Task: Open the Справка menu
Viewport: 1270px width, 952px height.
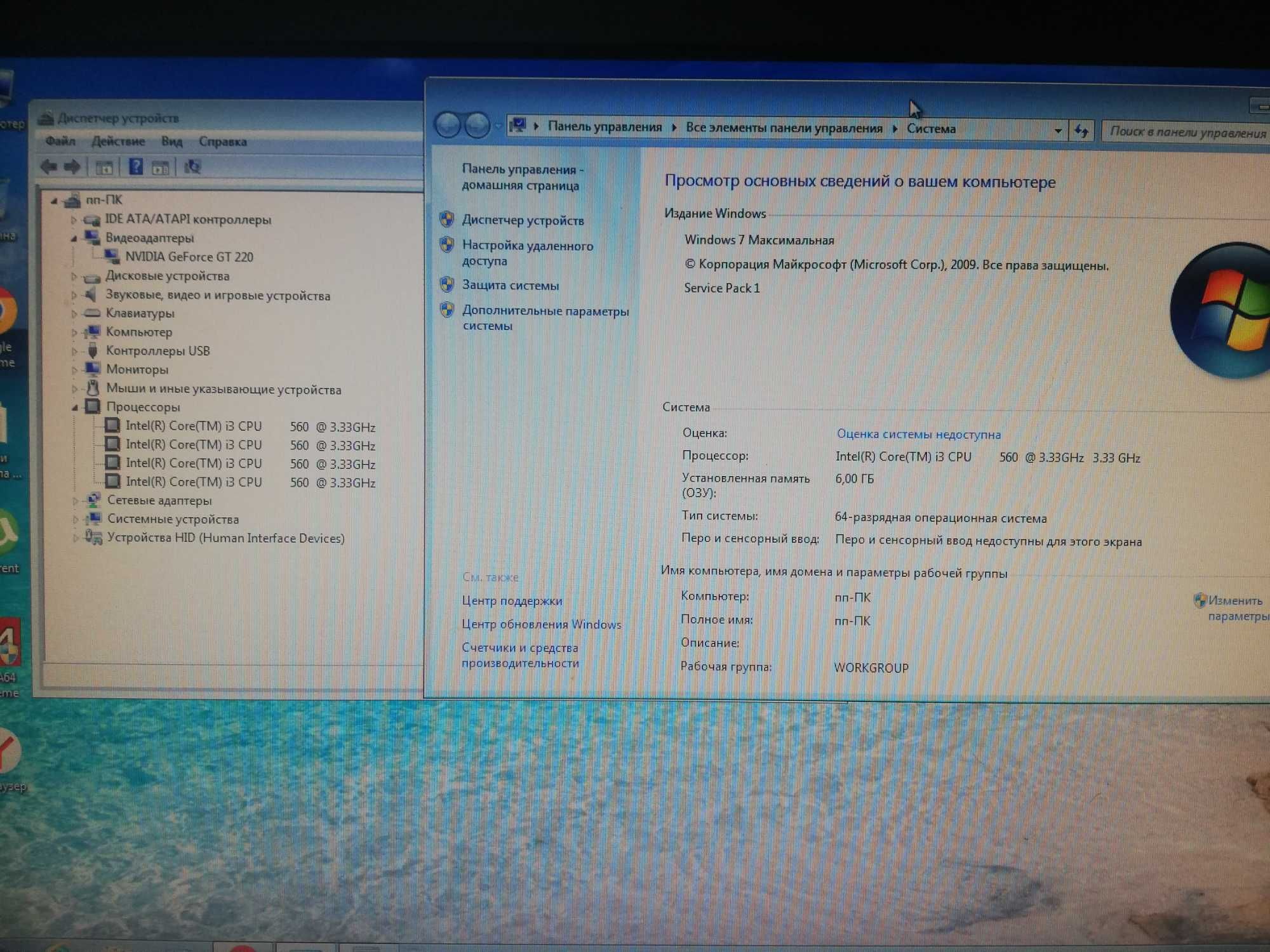Action: [x=222, y=141]
